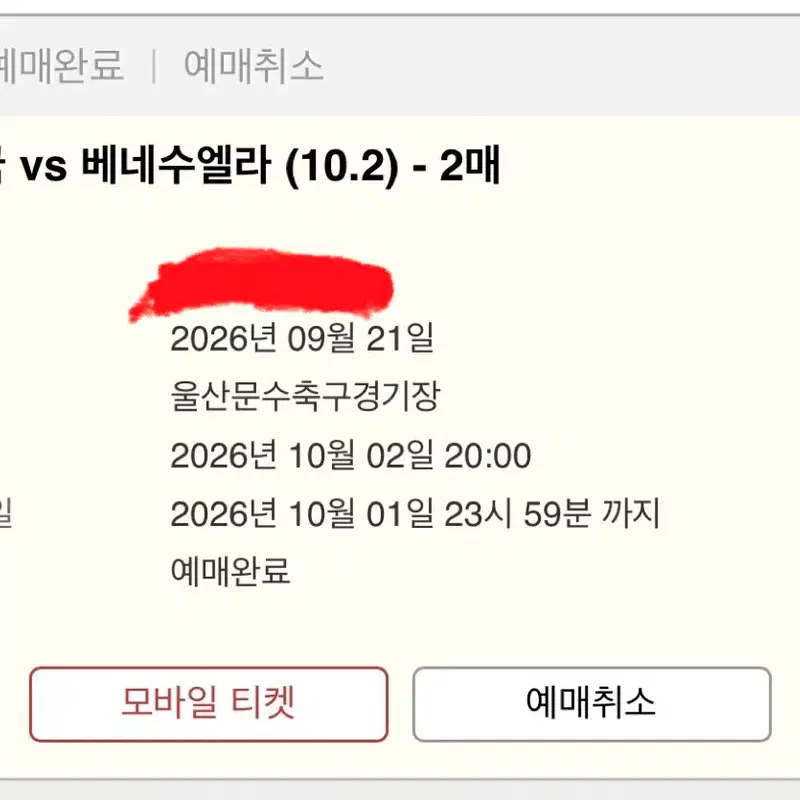Click the partially visible 일 label at left
The height and width of the screenshot is (800, 800).
[x=5, y=514]
